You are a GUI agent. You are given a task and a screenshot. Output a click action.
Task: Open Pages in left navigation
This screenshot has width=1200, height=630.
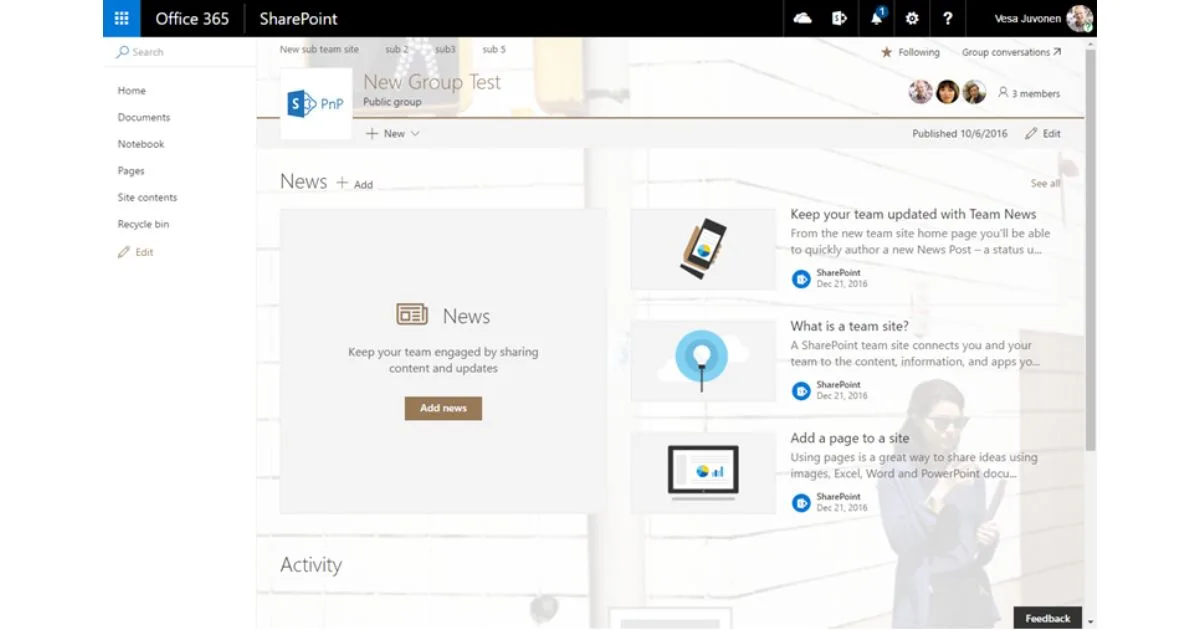coord(131,171)
